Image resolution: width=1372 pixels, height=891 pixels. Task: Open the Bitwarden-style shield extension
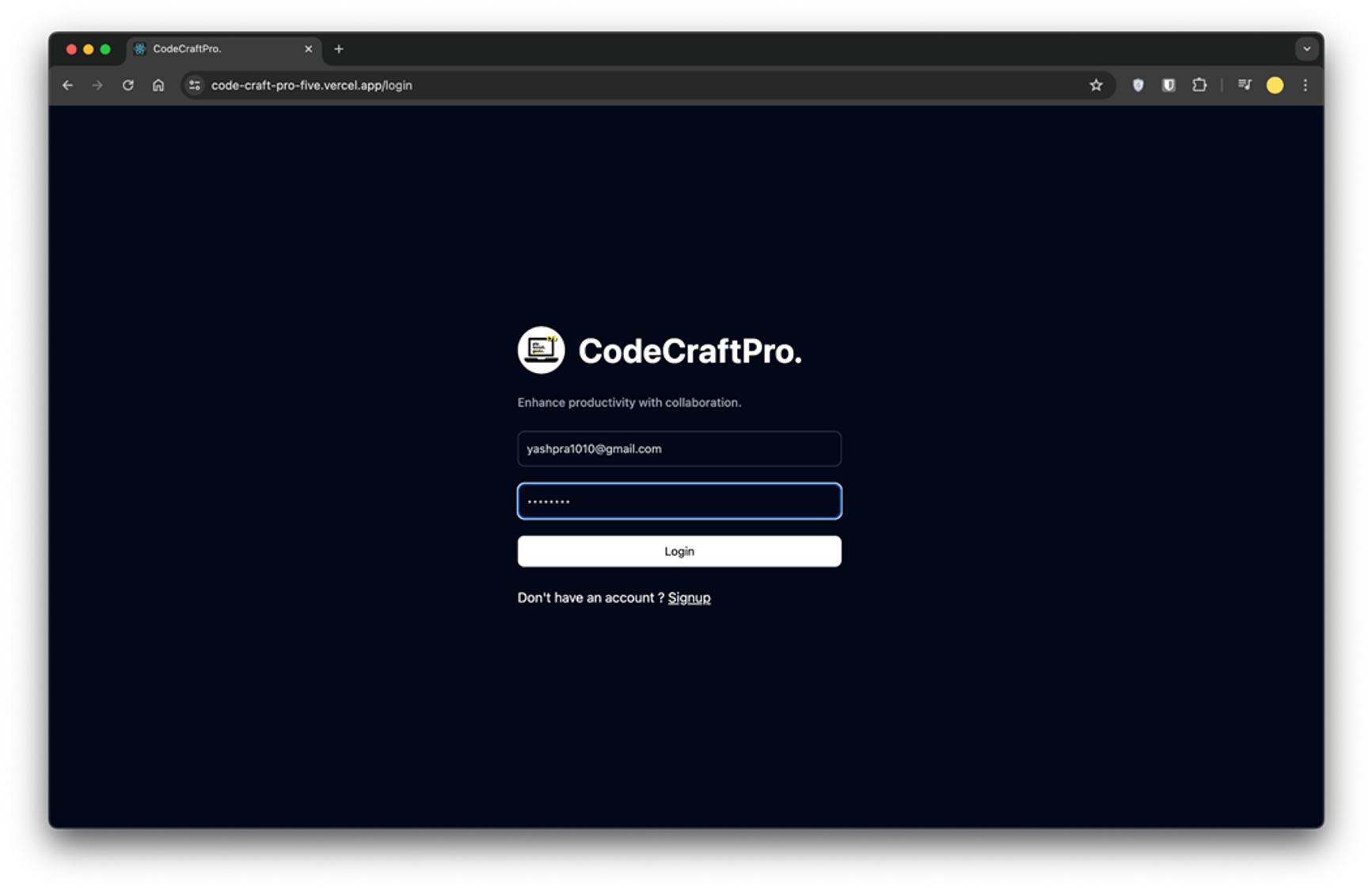coord(1169,86)
